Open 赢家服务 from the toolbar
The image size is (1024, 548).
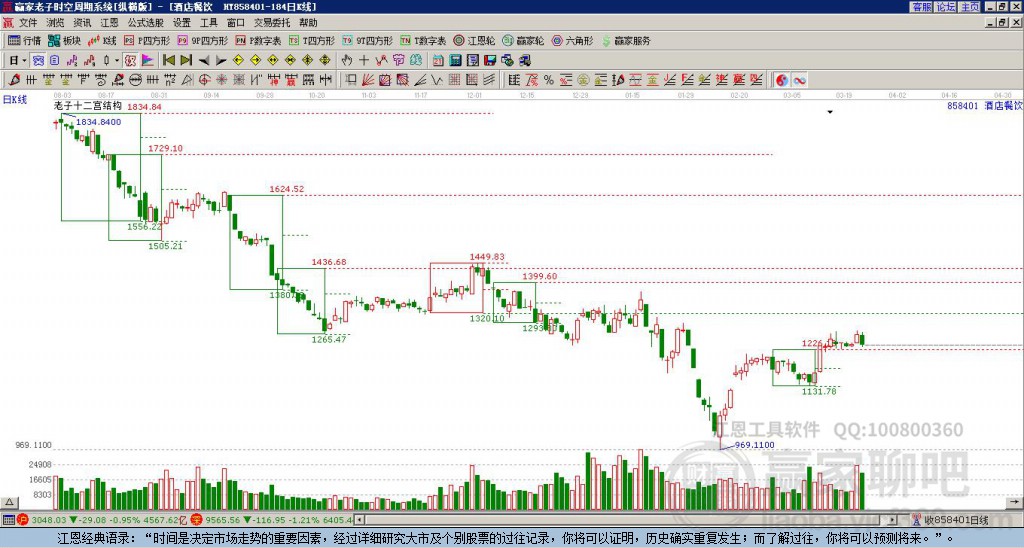[x=626, y=40]
